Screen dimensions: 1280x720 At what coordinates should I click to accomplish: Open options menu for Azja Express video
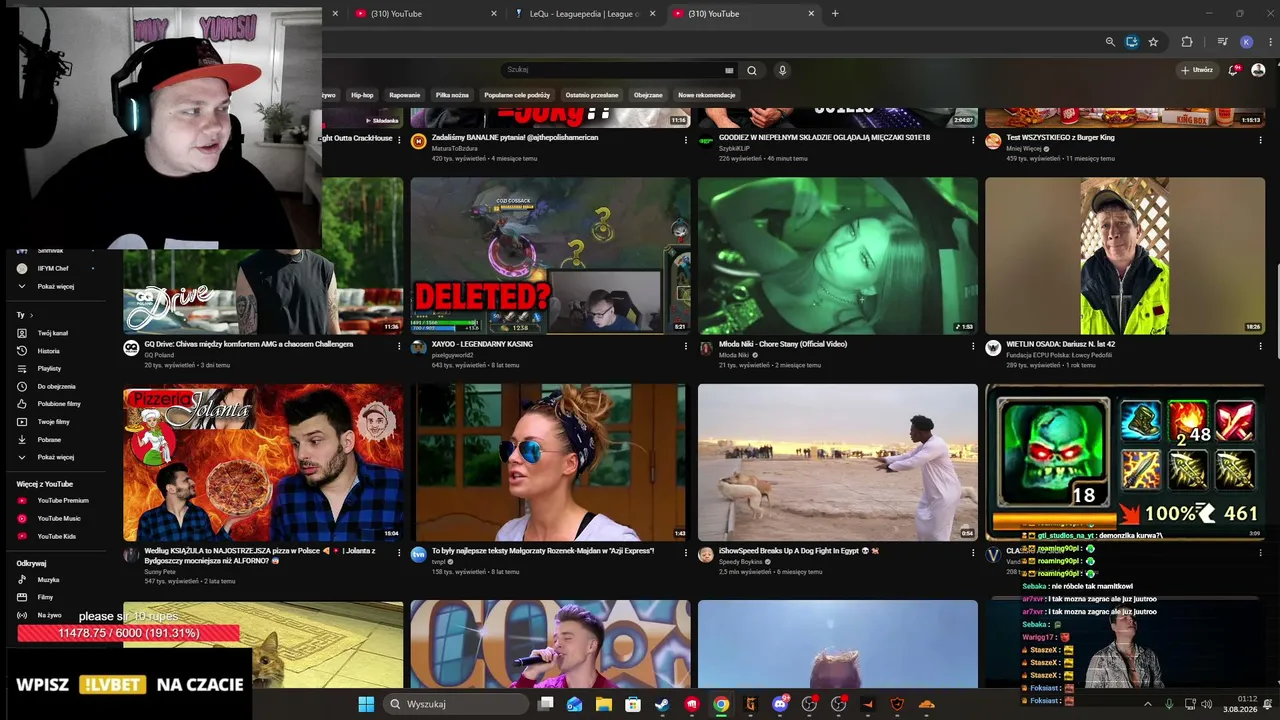685,553
